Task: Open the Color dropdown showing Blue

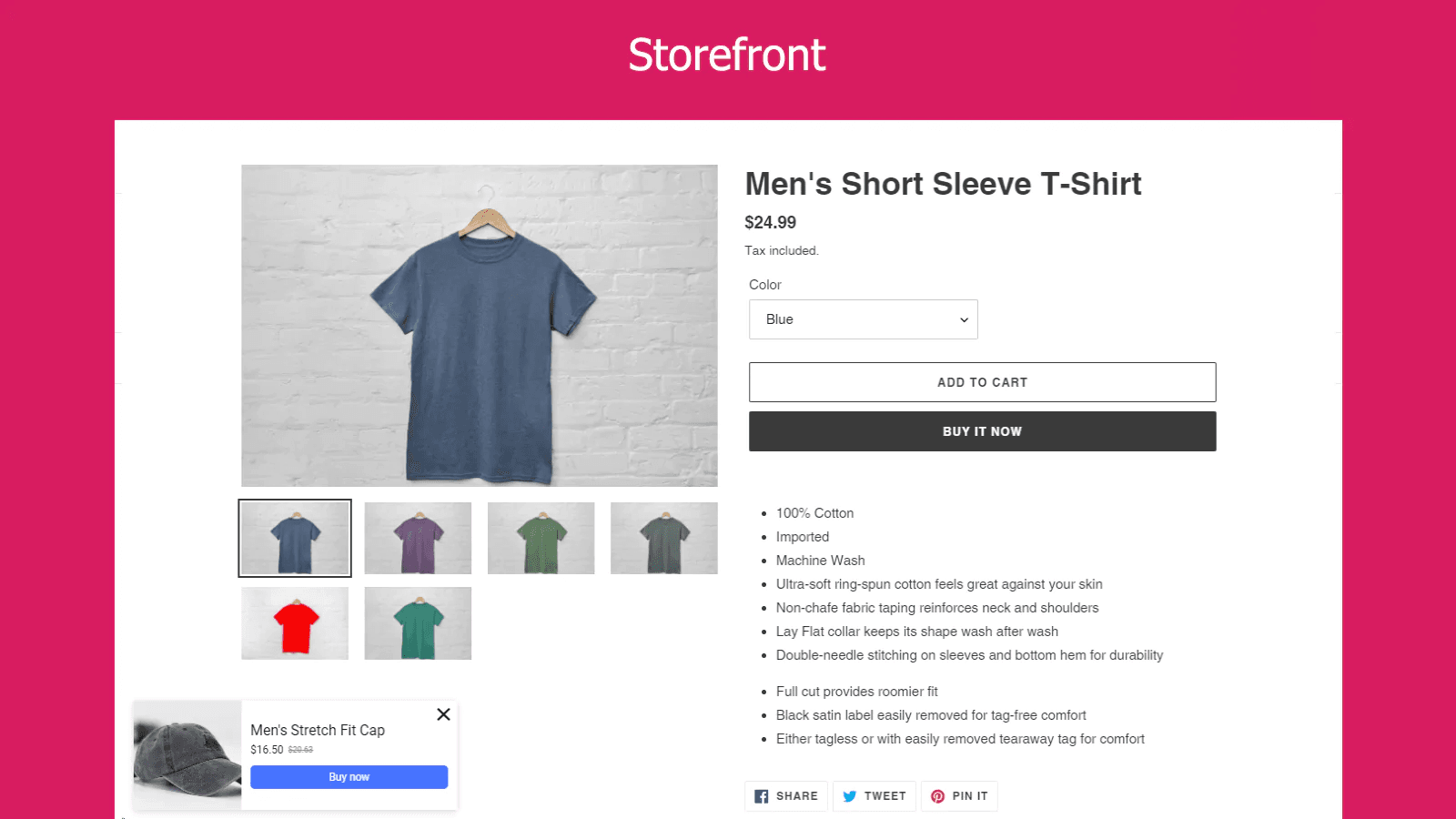Action: click(x=863, y=319)
